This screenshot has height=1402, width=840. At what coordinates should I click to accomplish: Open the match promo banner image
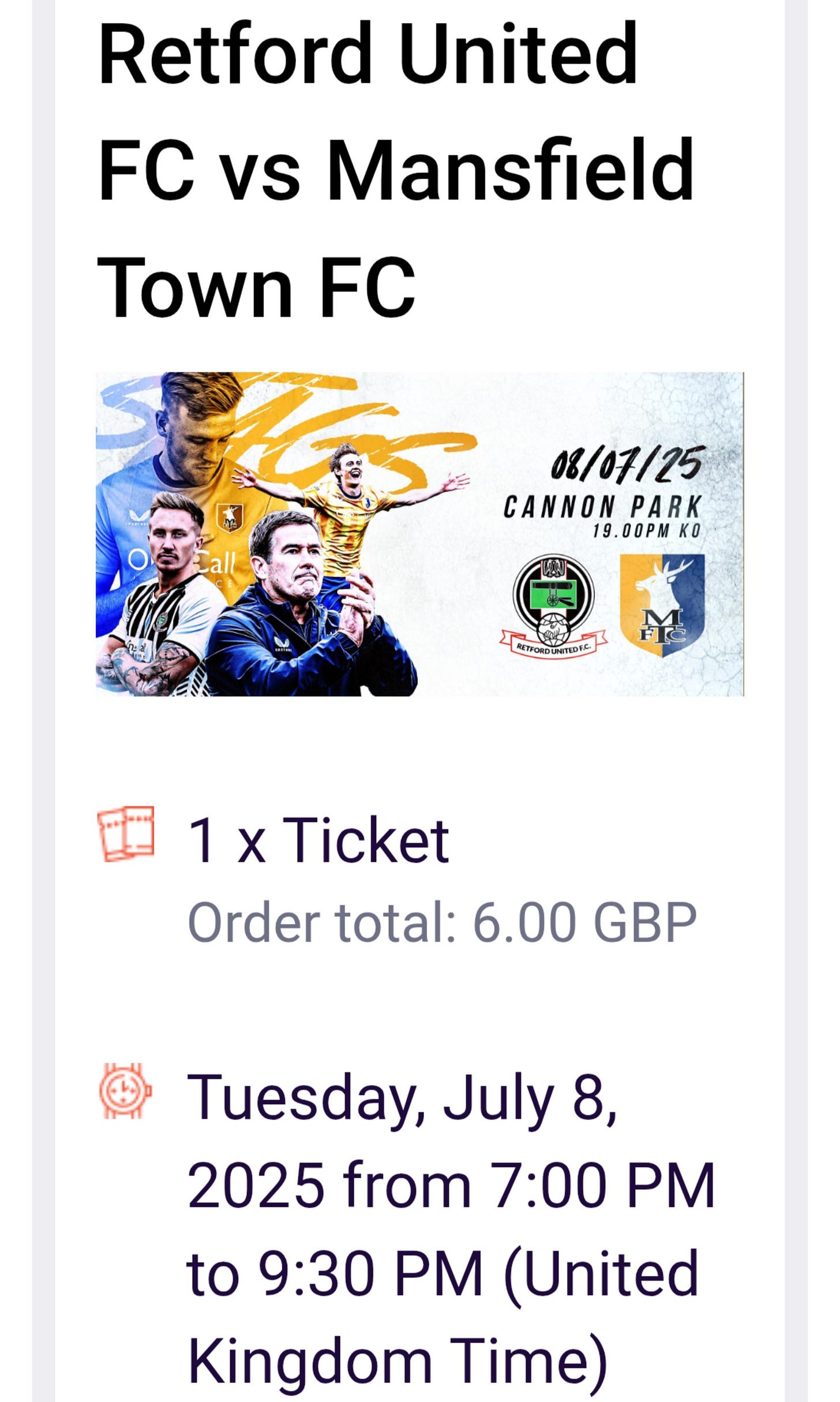coord(419,534)
